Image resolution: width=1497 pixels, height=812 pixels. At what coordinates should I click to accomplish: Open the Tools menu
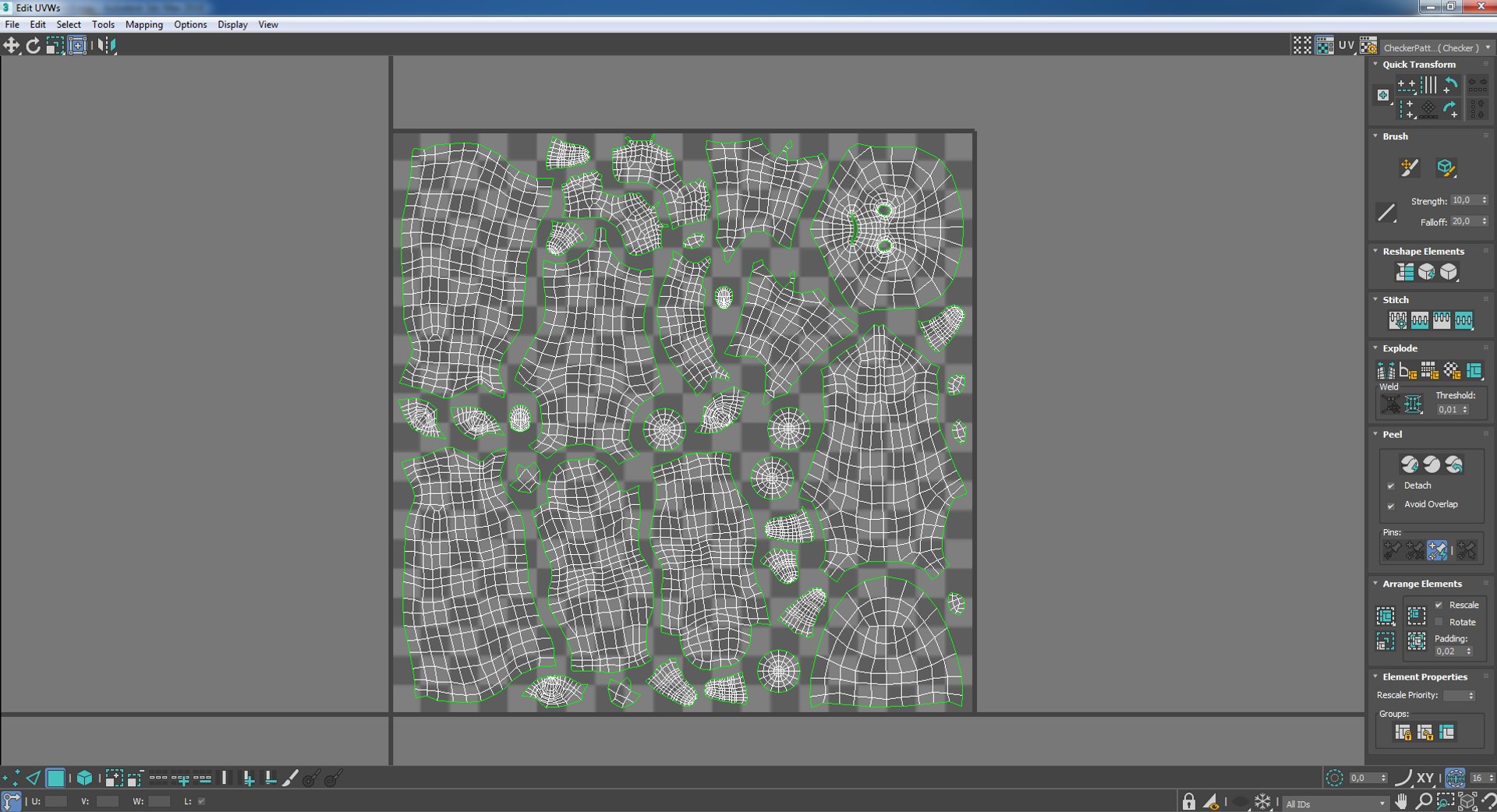click(x=103, y=25)
